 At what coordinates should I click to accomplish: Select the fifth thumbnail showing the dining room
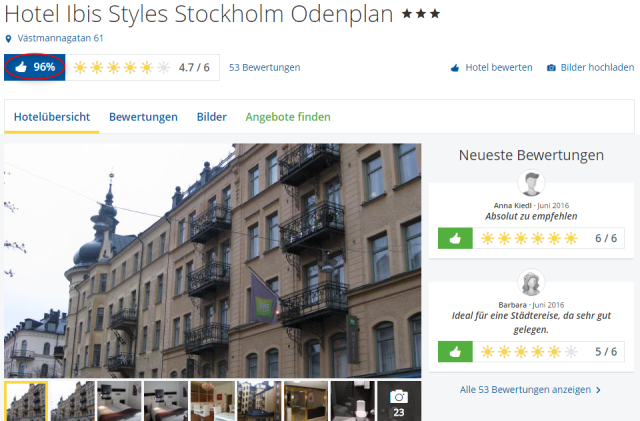[213, 401]
